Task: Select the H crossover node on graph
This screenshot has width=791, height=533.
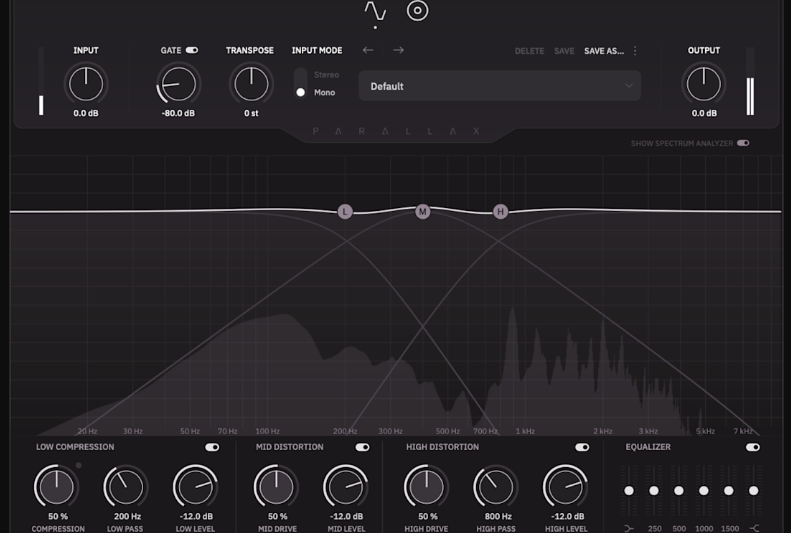Action: click(500, 211)
